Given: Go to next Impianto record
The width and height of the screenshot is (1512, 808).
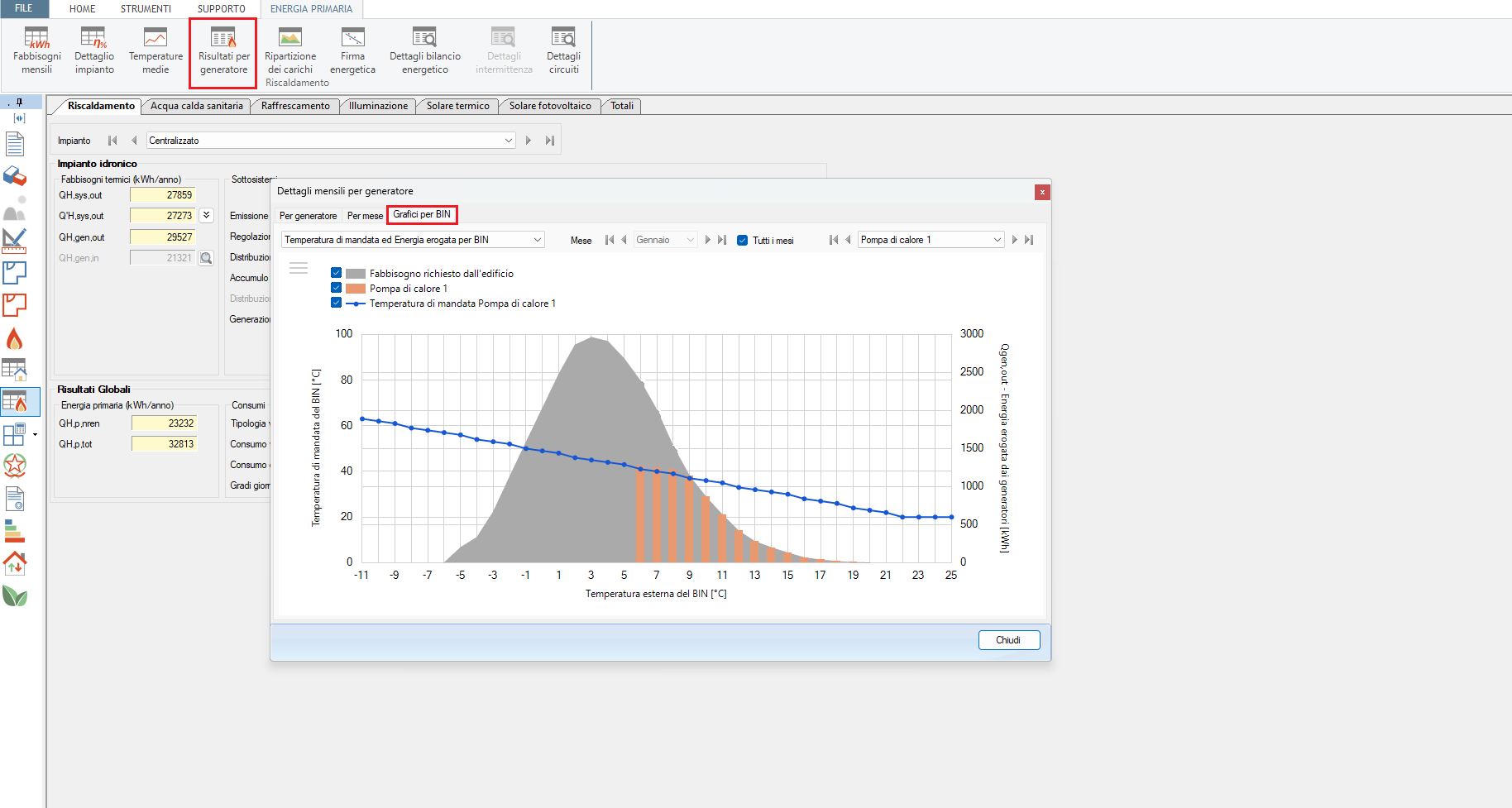Looking at the screenshot, I should pyautogui.click(x=529, y=141).
